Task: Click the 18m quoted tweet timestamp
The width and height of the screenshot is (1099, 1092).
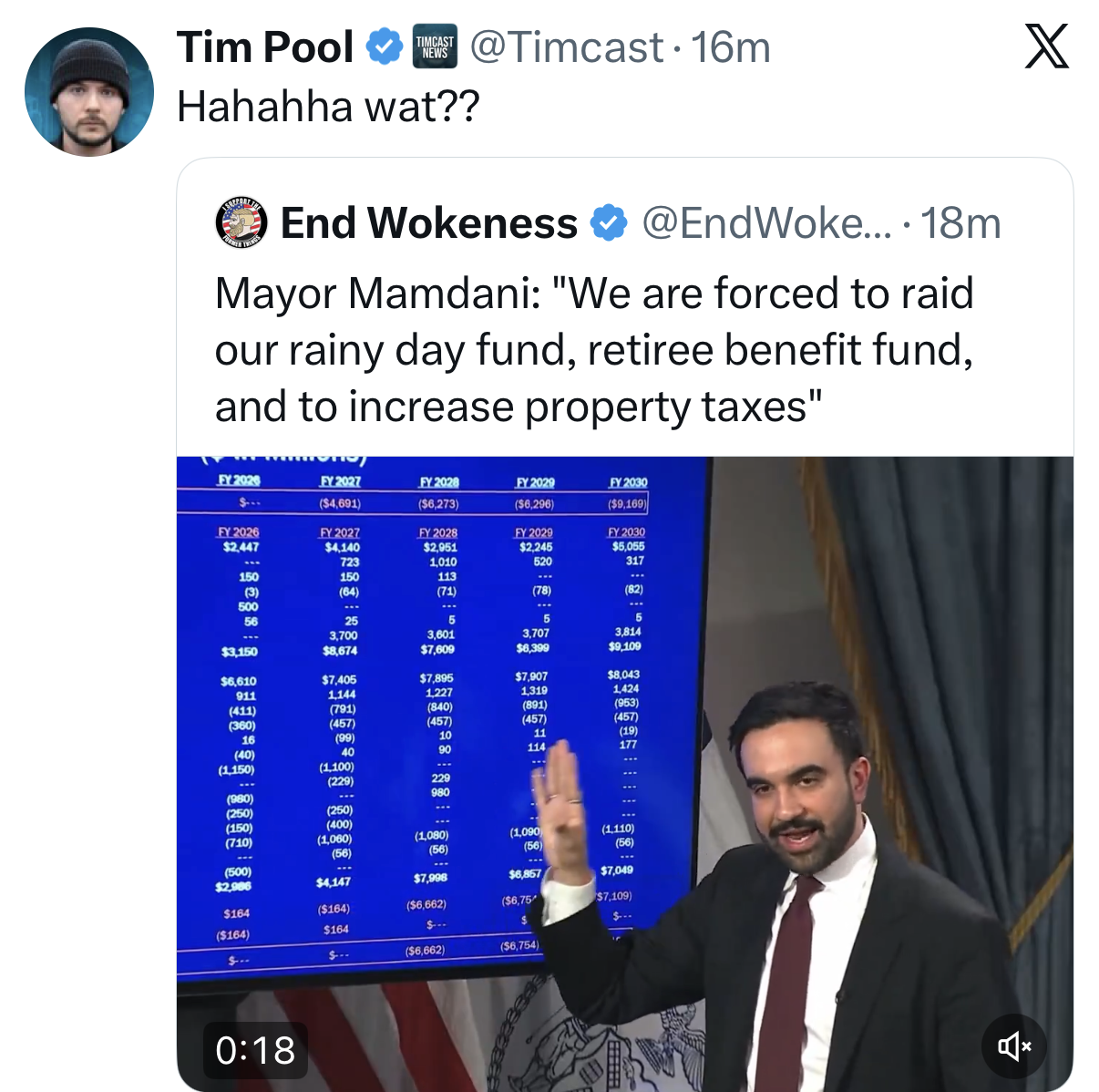Action: point(960,223)
